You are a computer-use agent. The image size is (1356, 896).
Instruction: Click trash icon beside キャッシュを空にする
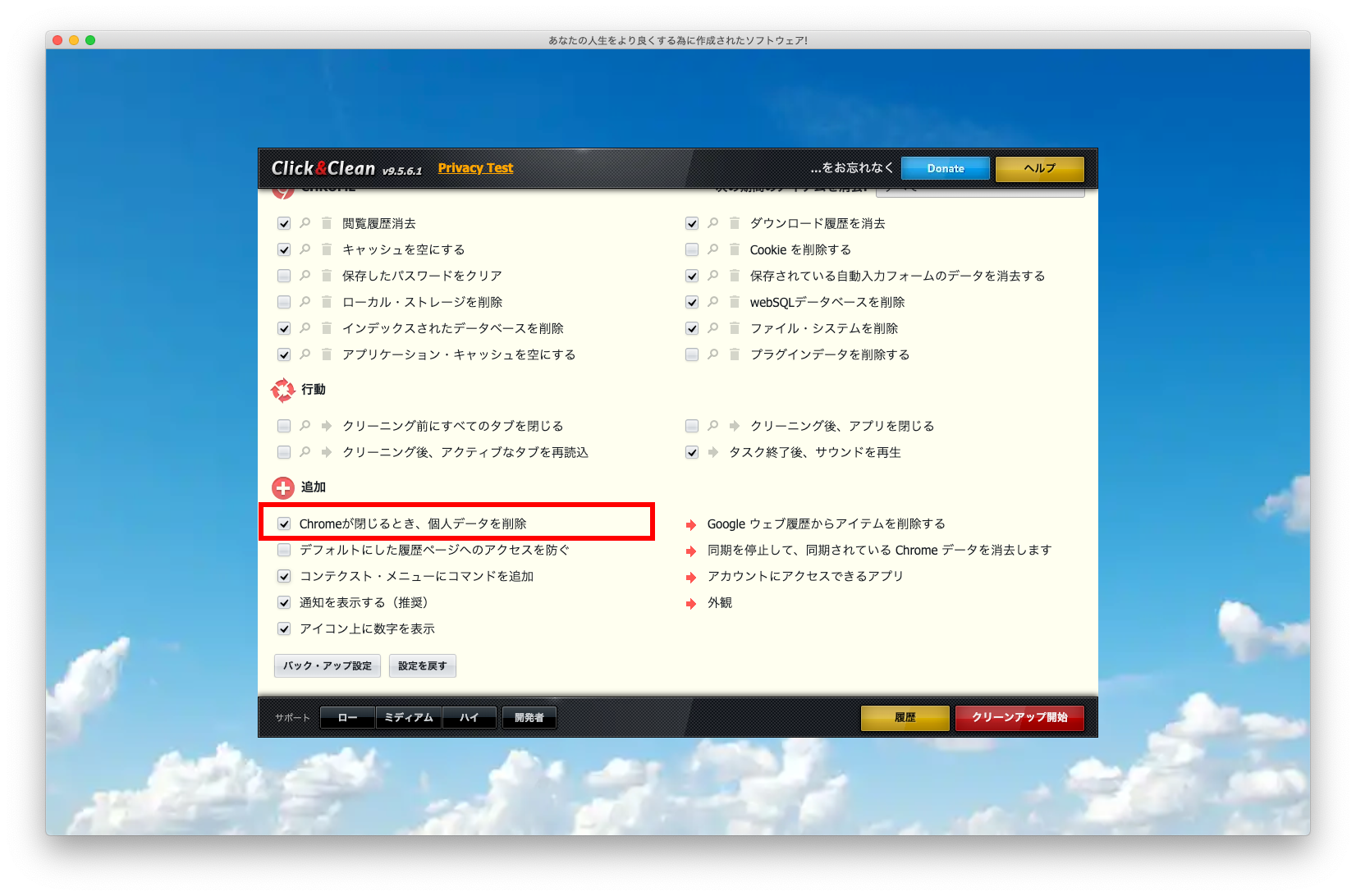(327, 249)
